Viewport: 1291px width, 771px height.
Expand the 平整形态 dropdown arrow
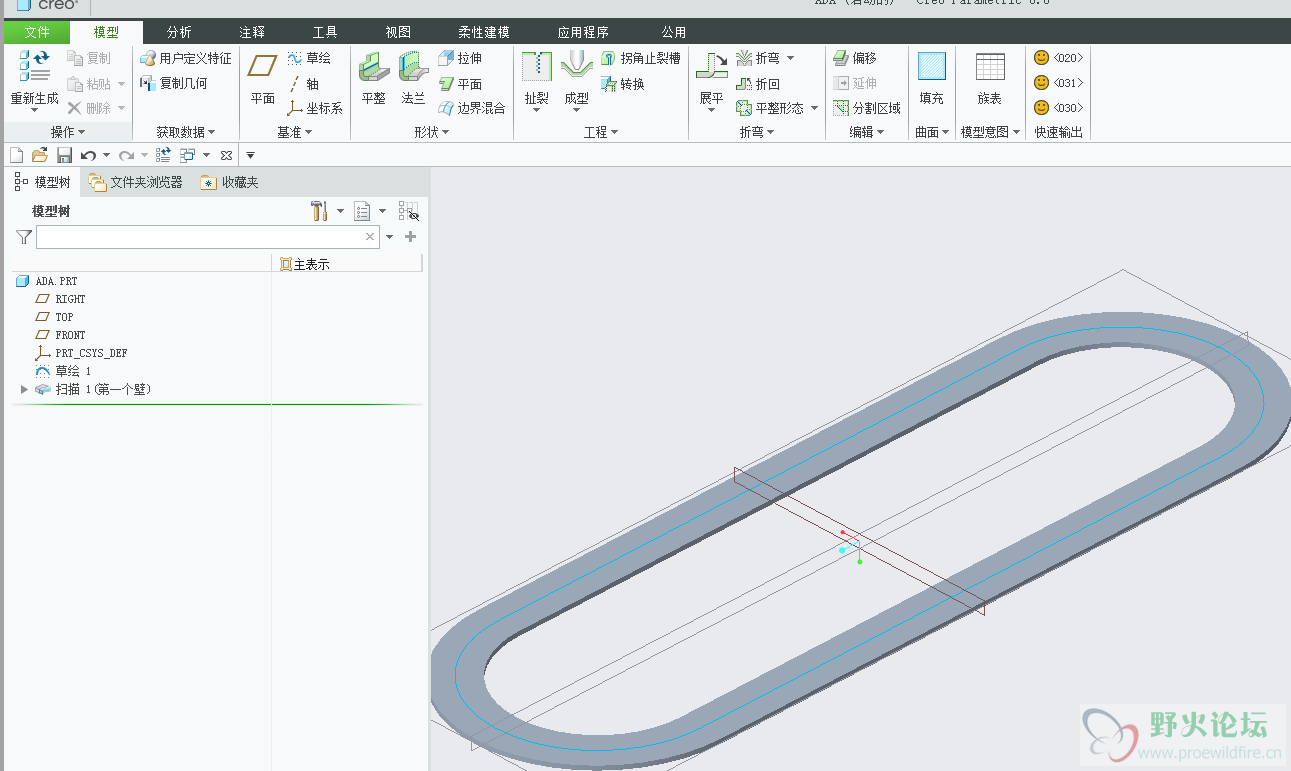[814, 108]
